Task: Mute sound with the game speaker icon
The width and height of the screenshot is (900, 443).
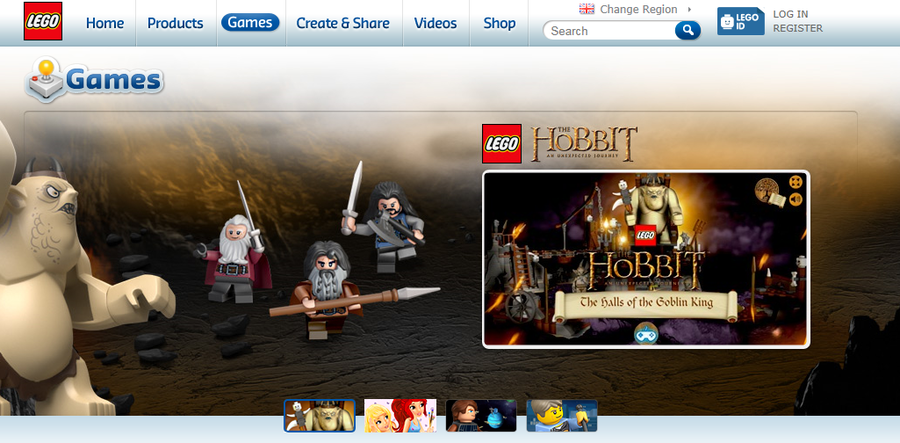Action: point(796,199)
